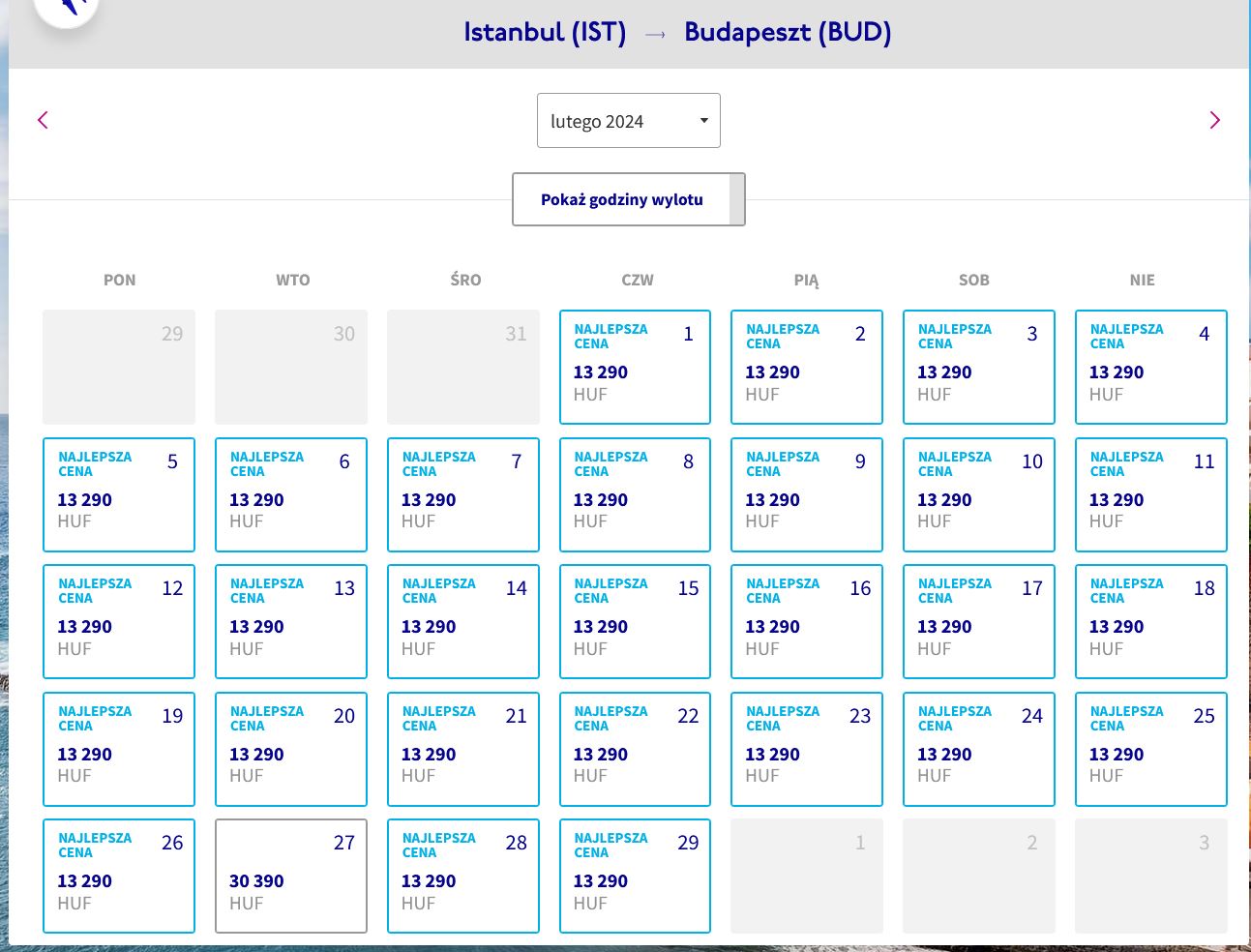Image resolution: width=1251 pixels, height=952 pixels.
Task: Go to previous month with left arrow
Action: tap(43, 120)
